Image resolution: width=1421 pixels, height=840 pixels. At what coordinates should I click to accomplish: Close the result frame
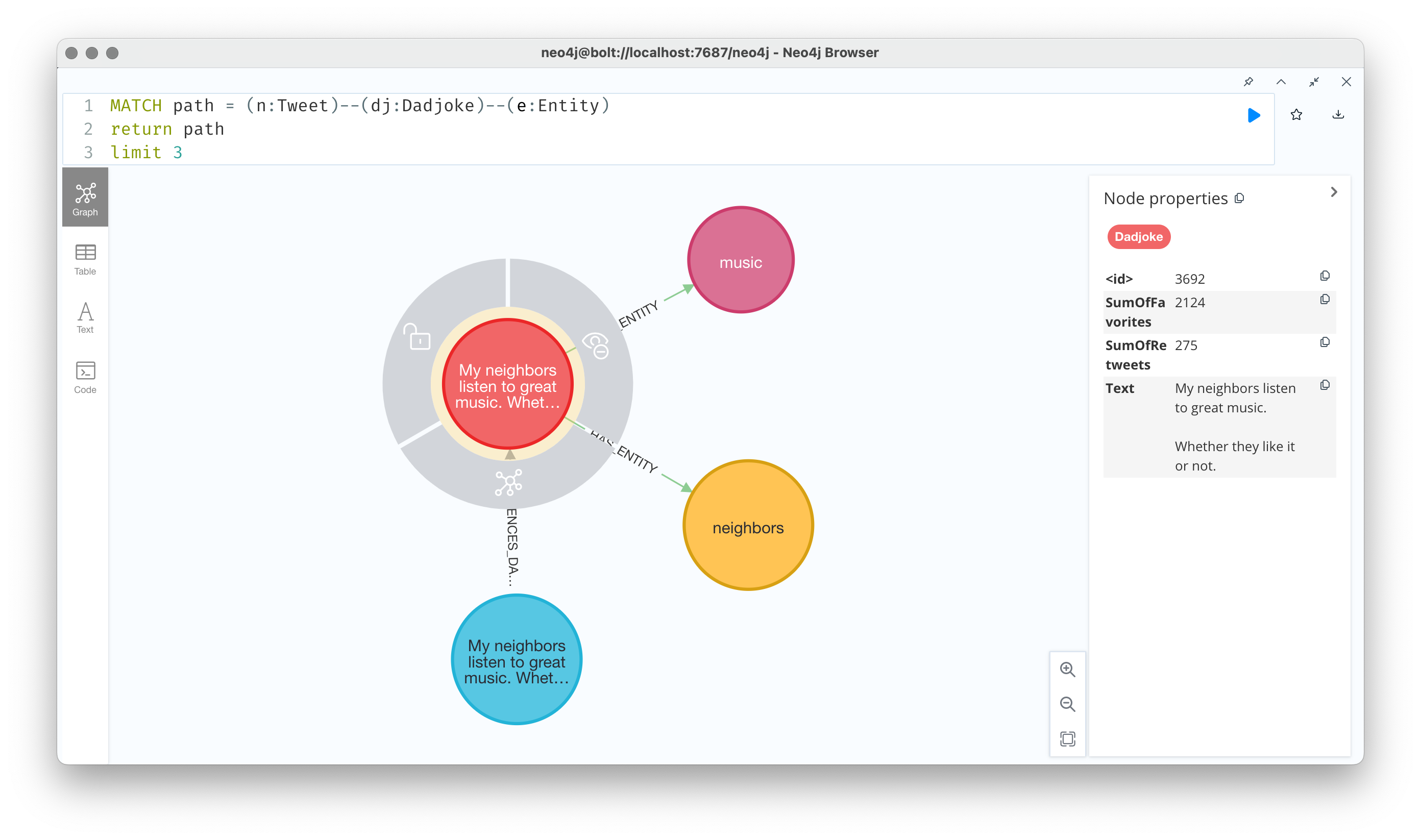tap(1346, 82)
